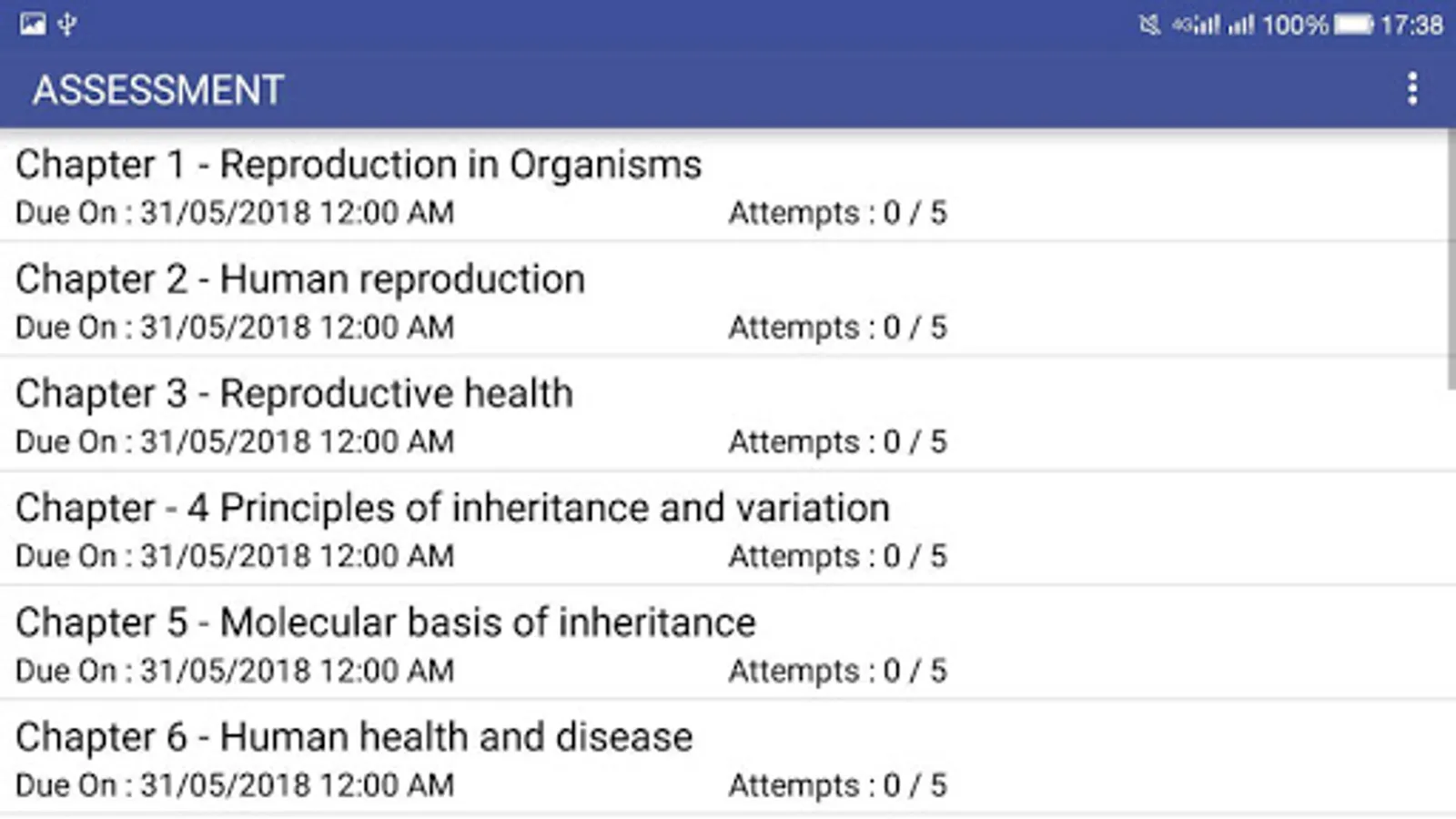Viewport: 1456px width, 819px height.
Task: Open the three-dot overflow menu
Action: pyautogui.click(x=1411, y=89)
